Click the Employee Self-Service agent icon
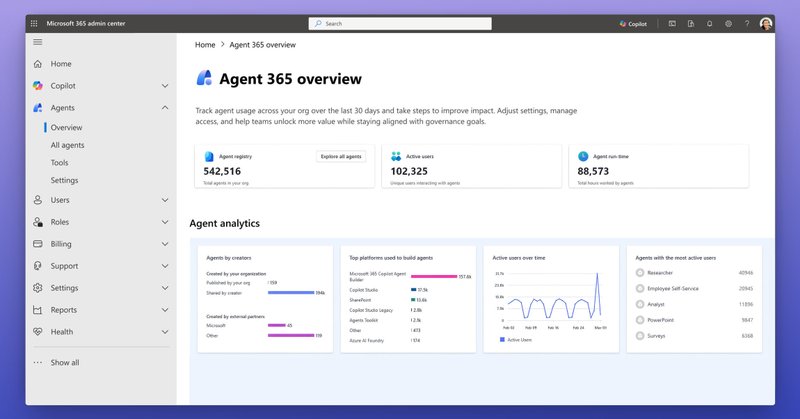The image size is (800, 419). click(x=640, y=289)
